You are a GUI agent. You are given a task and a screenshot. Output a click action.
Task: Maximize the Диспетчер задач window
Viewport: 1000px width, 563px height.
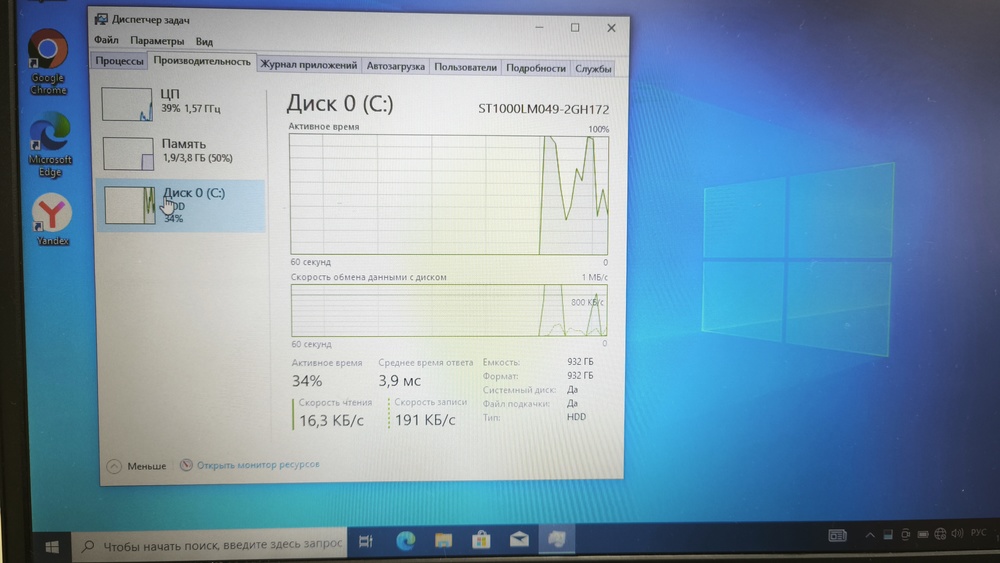575,27
